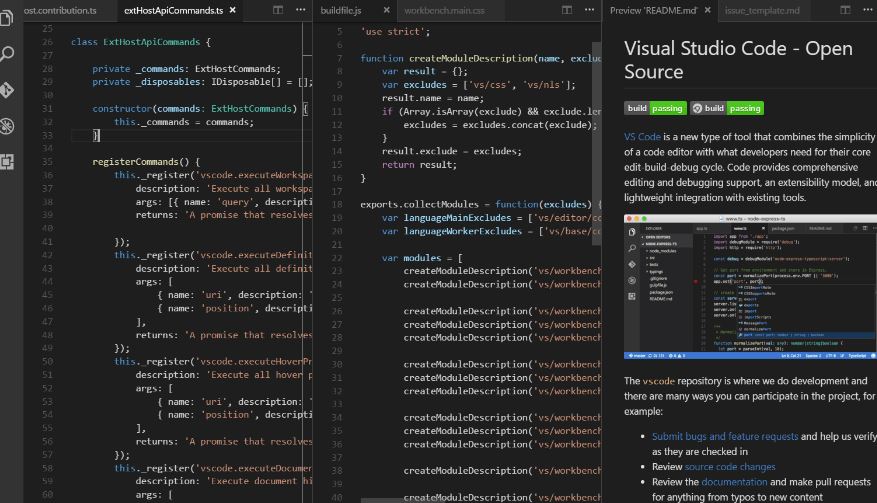Screen dimensions: 877x503
Task: Click the VS Code screenshot in the README
Action: (x=751, y=286)
